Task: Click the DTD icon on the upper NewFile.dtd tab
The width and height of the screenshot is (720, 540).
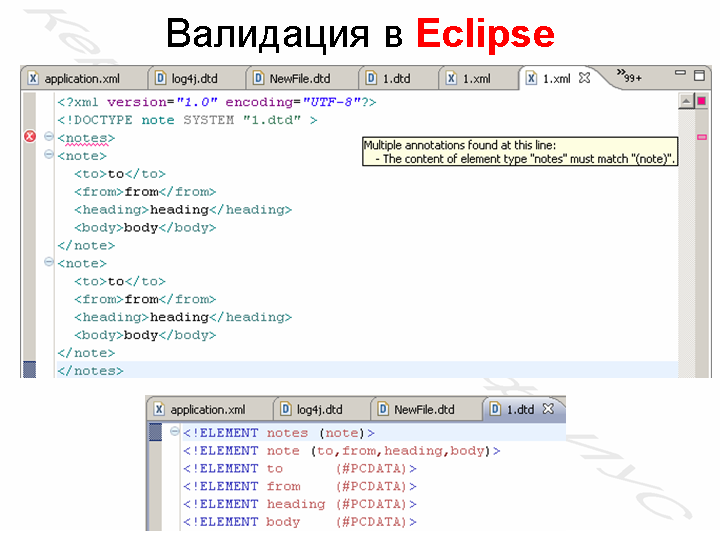Action: (259, 78)
